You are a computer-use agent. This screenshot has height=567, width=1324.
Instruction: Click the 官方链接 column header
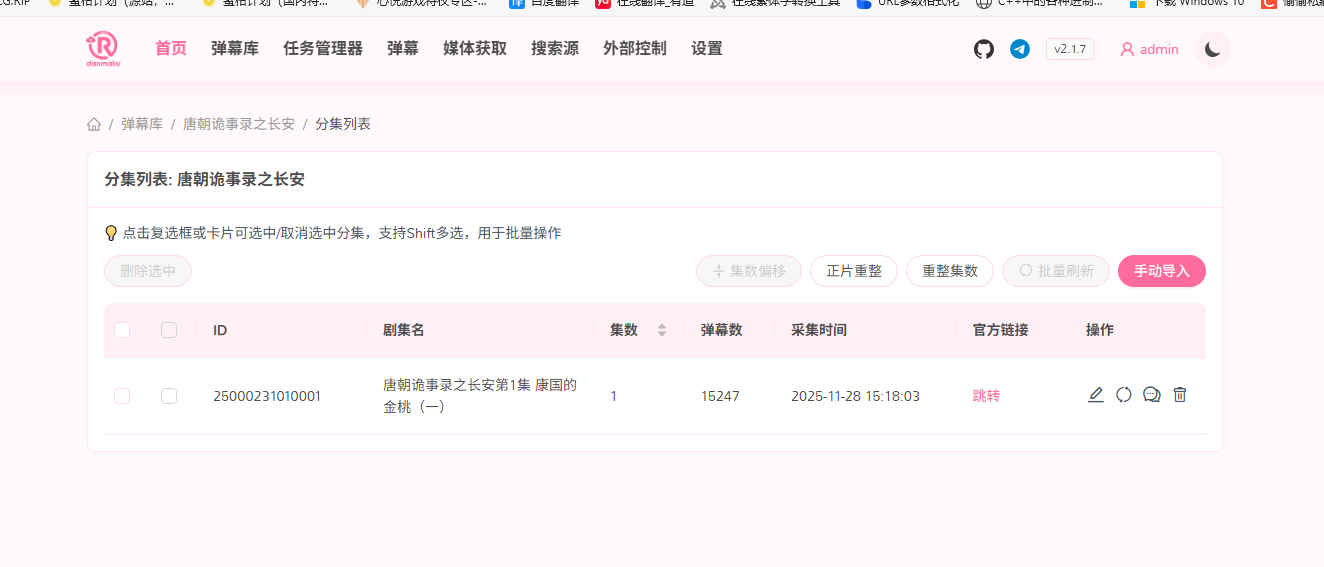pyautogui.click(x=1001, y=330)
